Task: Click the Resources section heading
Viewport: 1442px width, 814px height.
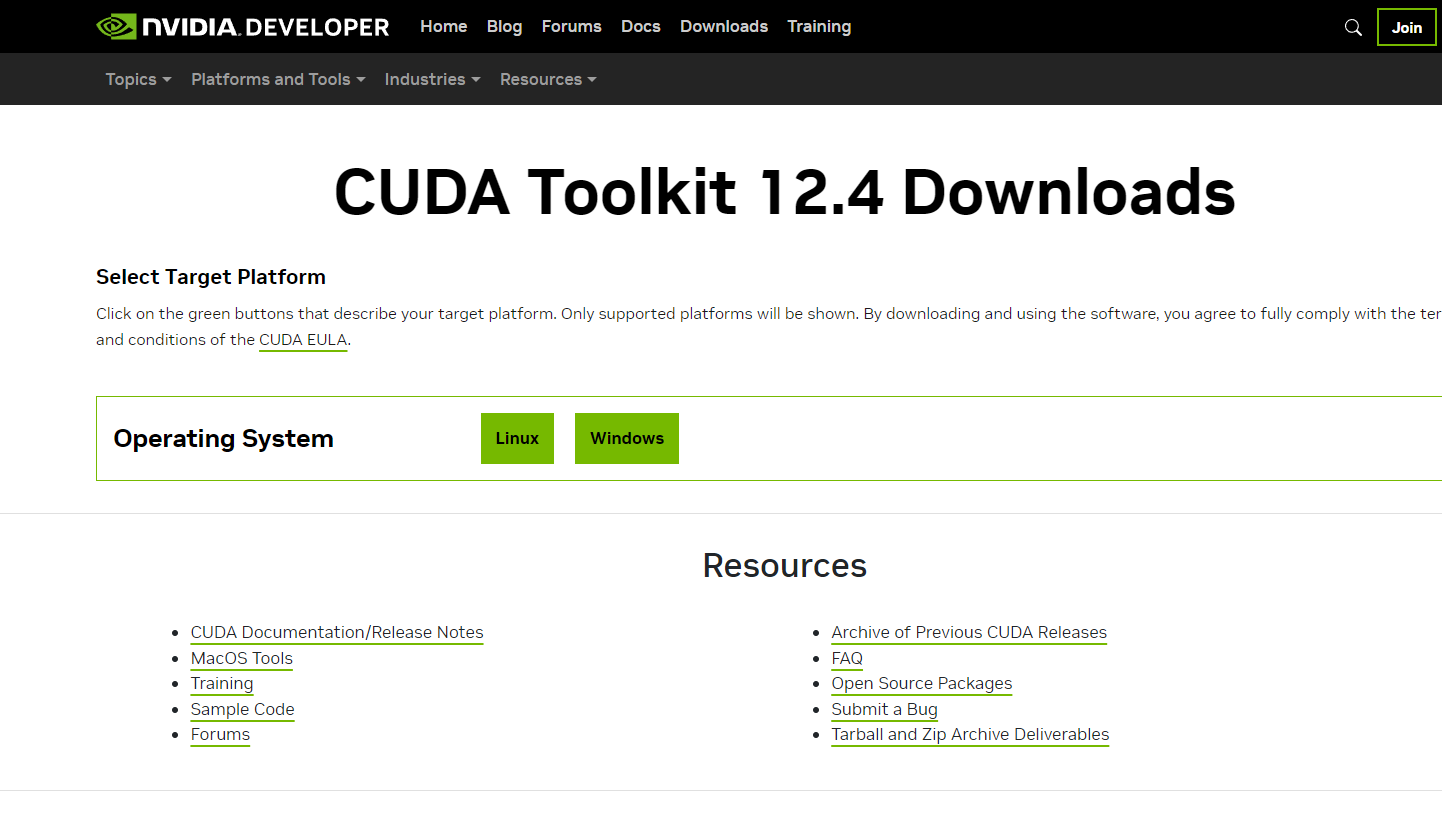Action: tap(785, 565)
